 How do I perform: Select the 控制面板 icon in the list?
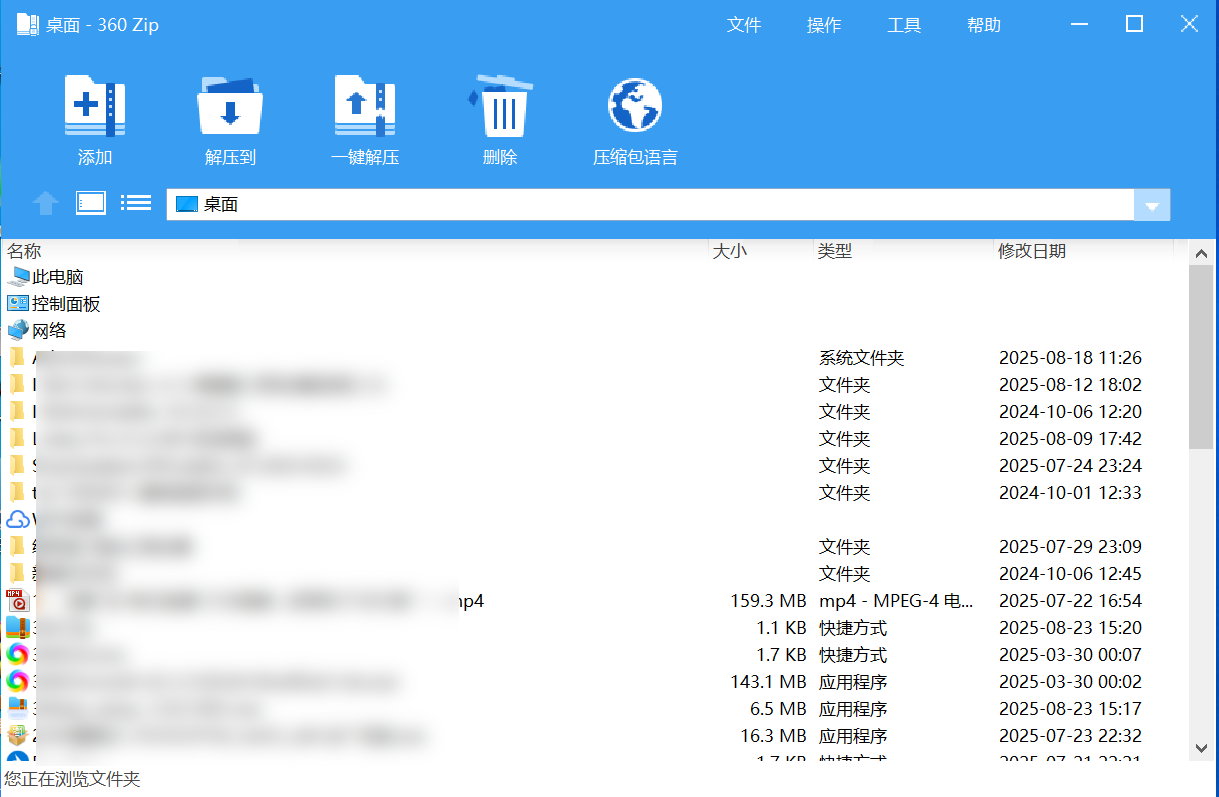tap(18, 303)
